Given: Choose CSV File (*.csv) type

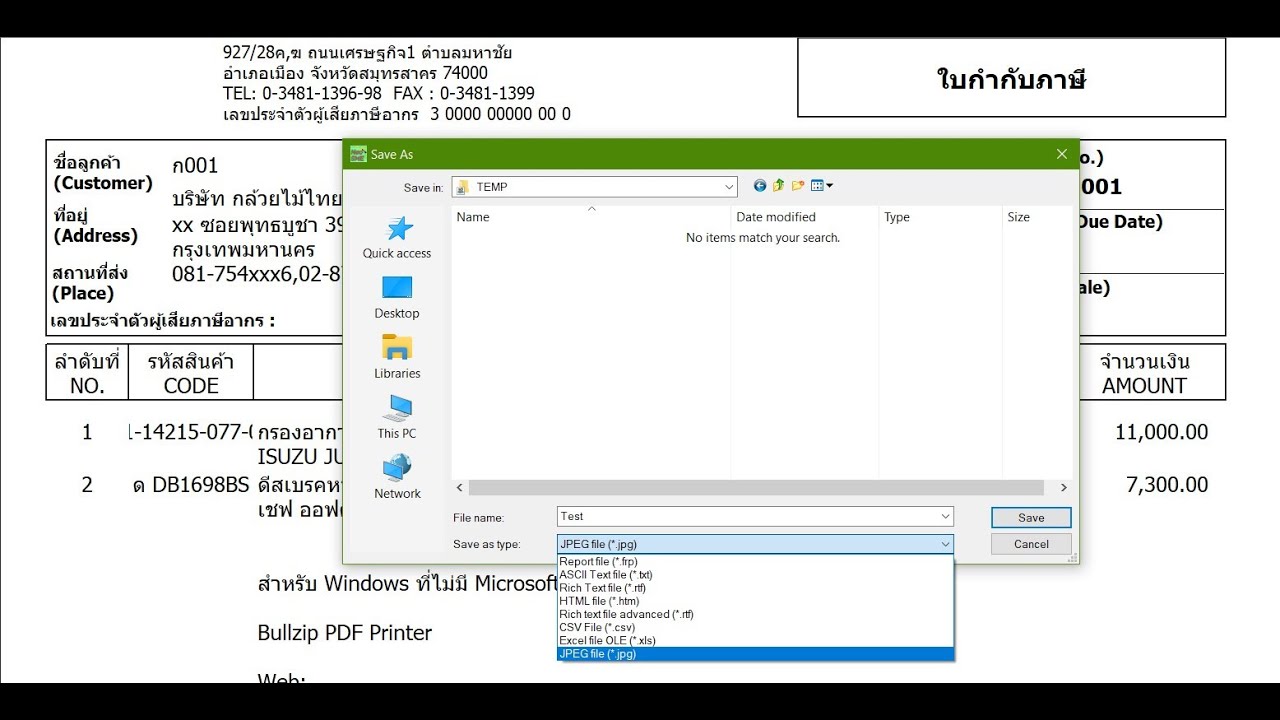Looking at the screenshot, I should (x=755, y=627).
